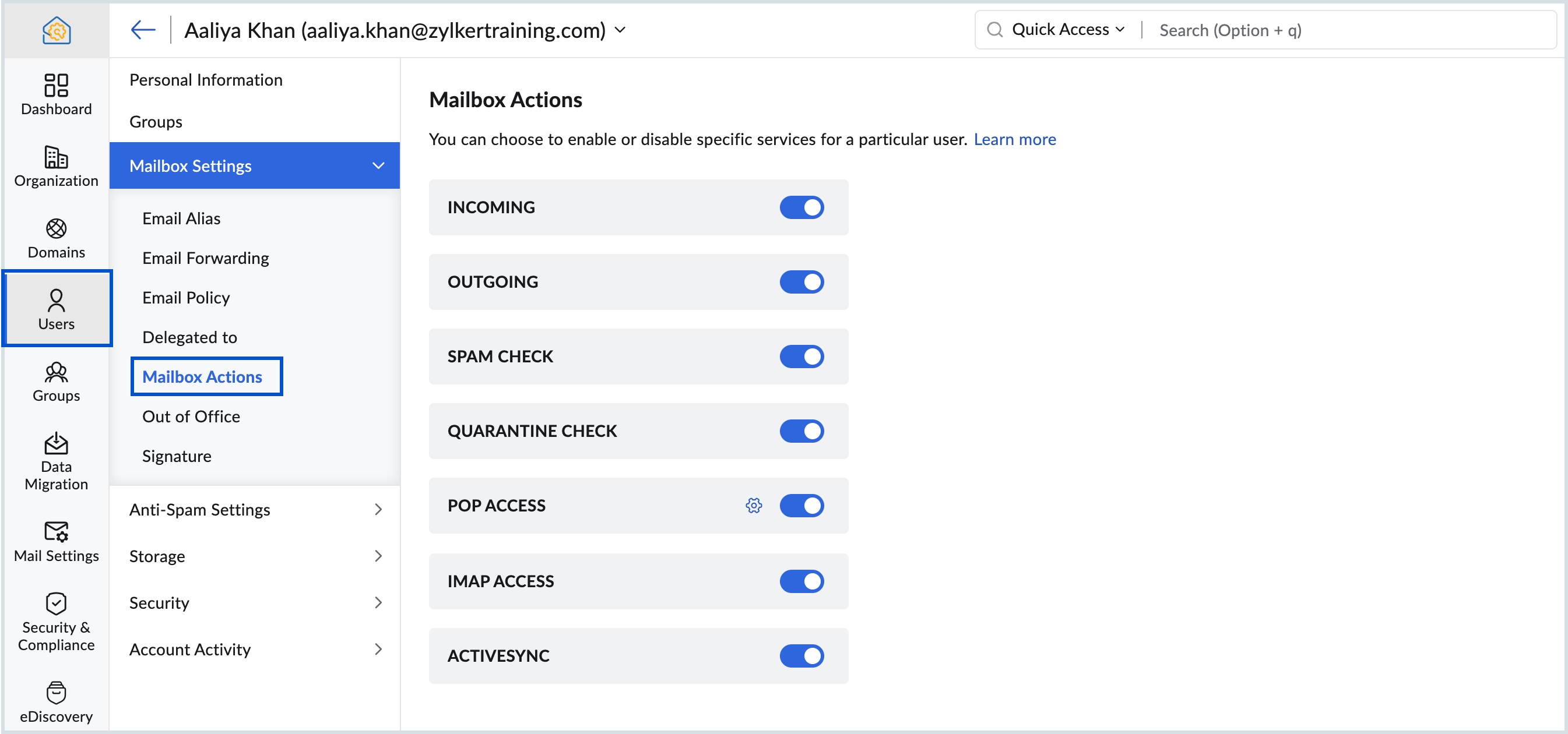1568x734 pixels.
Task: Go to Organization section in sidebar
Action: [x=56, y=166]
